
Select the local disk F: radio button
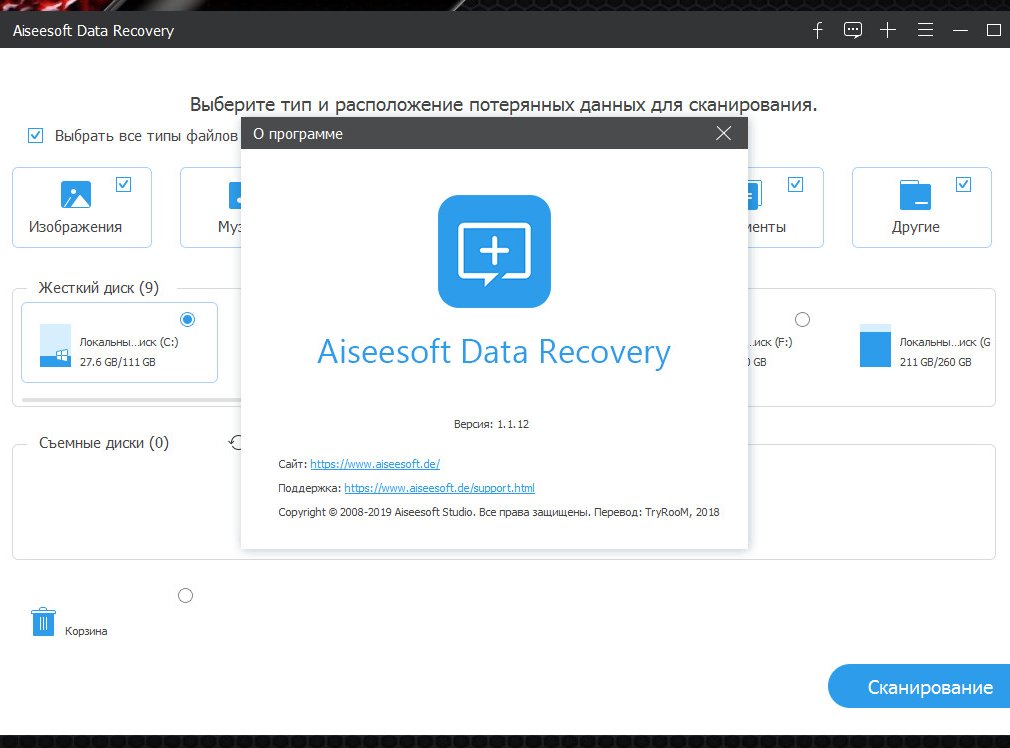pyautogui.click(x=802, y=320)
